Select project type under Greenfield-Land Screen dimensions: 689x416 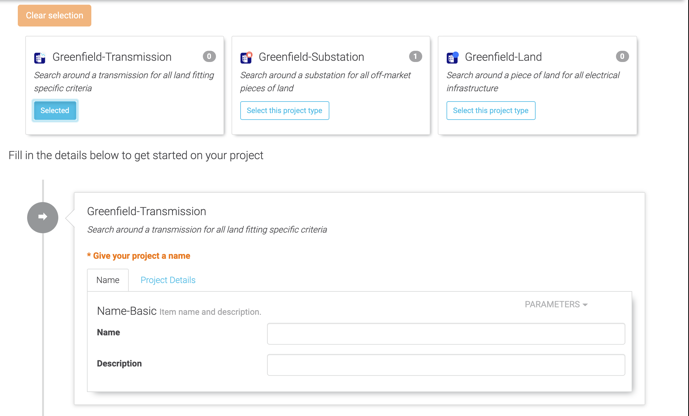click(490, 111)
